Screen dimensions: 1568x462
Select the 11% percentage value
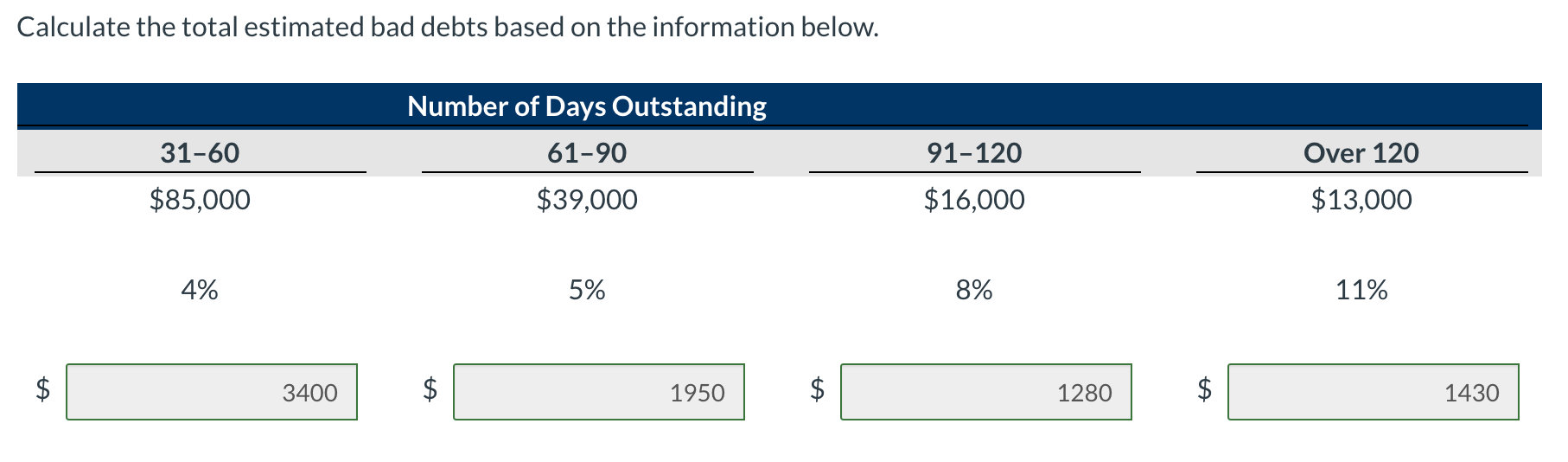(1361, 289)
